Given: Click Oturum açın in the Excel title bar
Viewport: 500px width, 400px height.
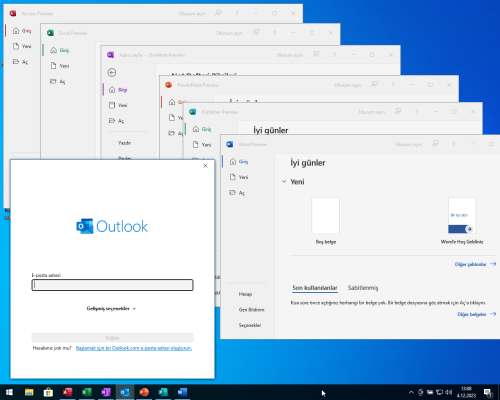Looking at the screenshot, I should (229, 33).
